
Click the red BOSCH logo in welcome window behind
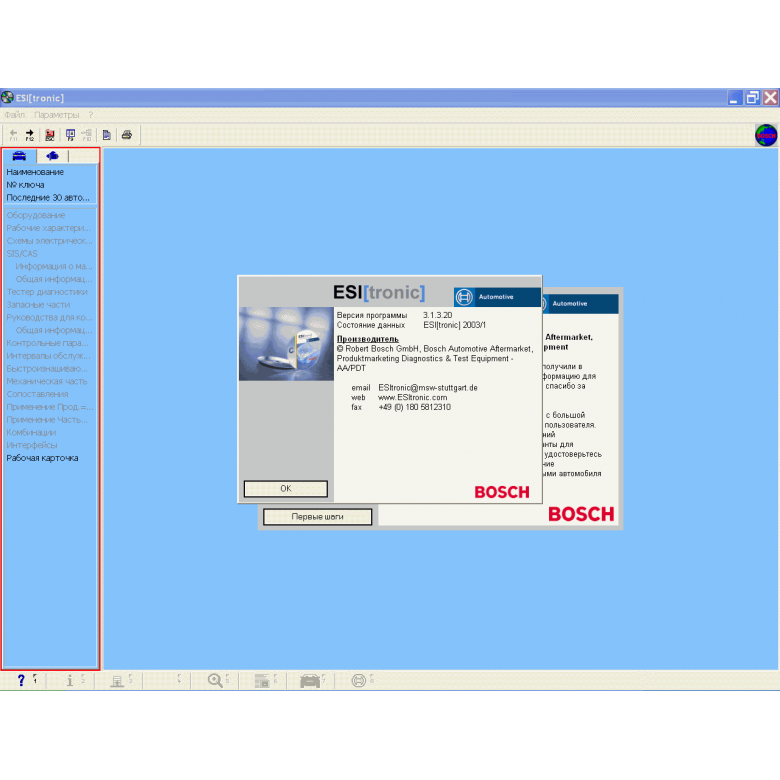coord(581,514)
